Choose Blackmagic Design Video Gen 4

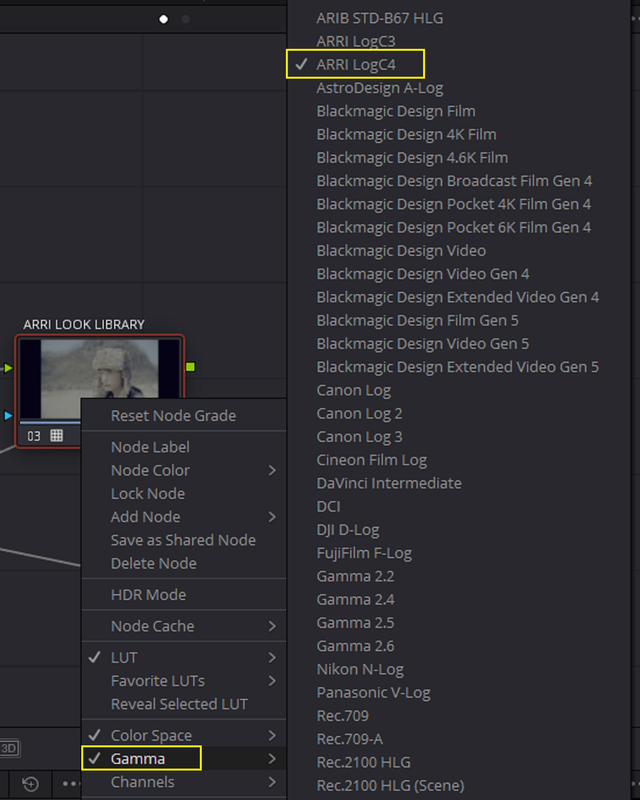[423, 274]
